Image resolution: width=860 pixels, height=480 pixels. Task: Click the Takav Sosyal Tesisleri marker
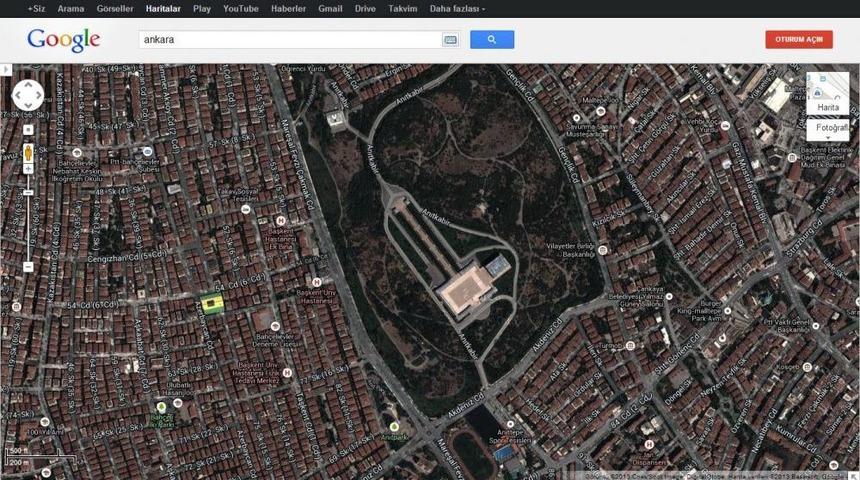pos(246,210)
